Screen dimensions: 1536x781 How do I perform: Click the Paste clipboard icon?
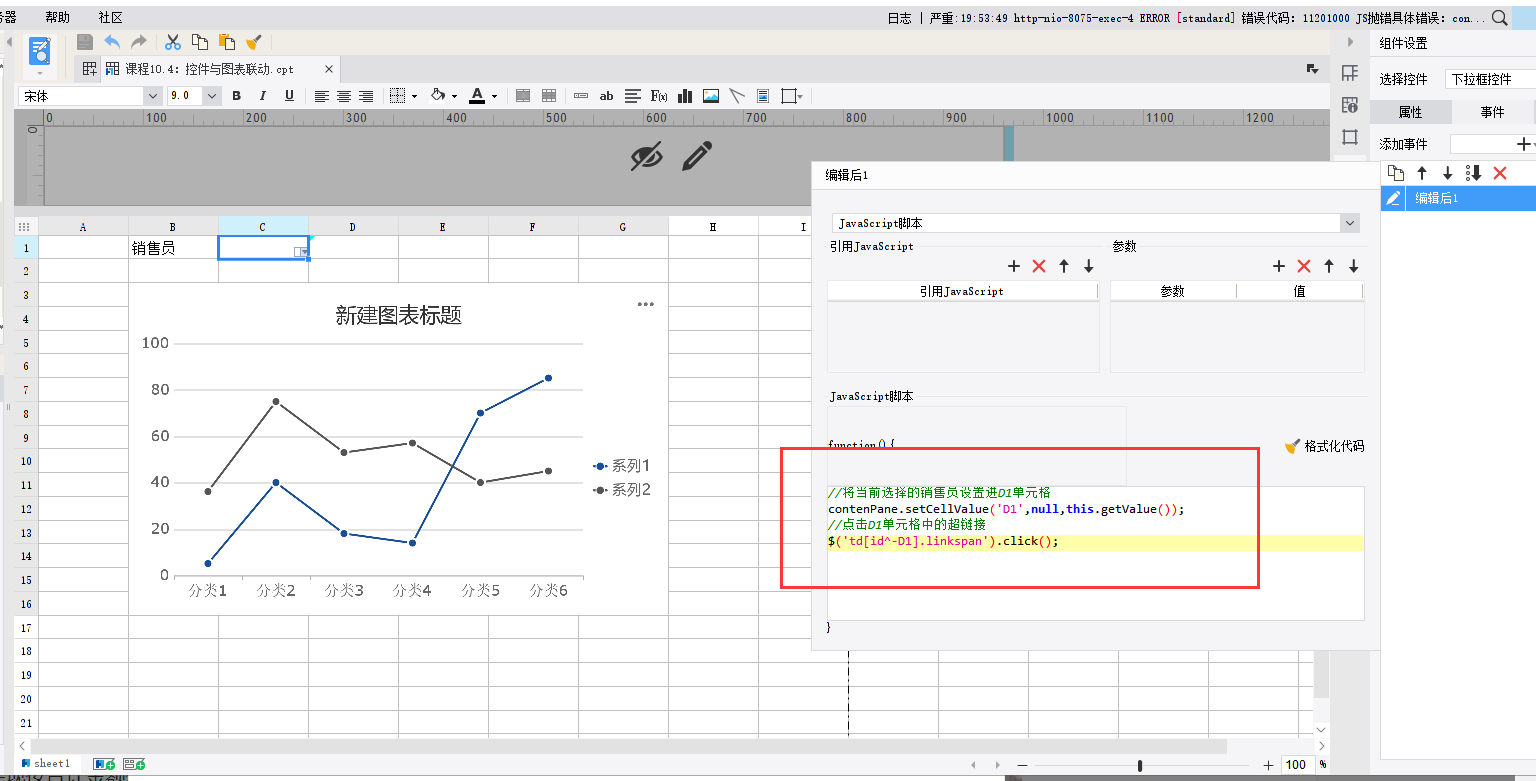(227, 42)
